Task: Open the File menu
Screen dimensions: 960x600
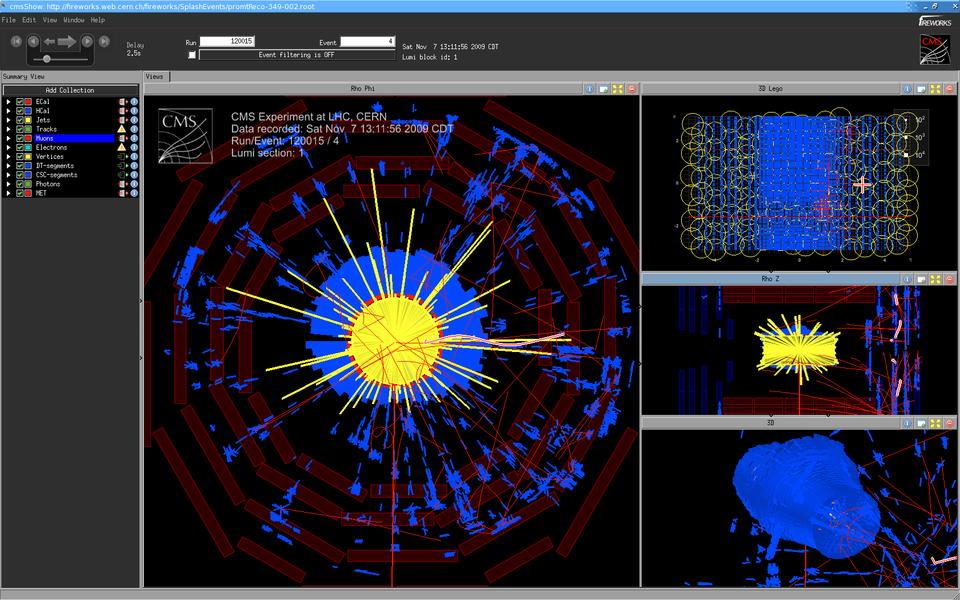Action: (8, 20)
